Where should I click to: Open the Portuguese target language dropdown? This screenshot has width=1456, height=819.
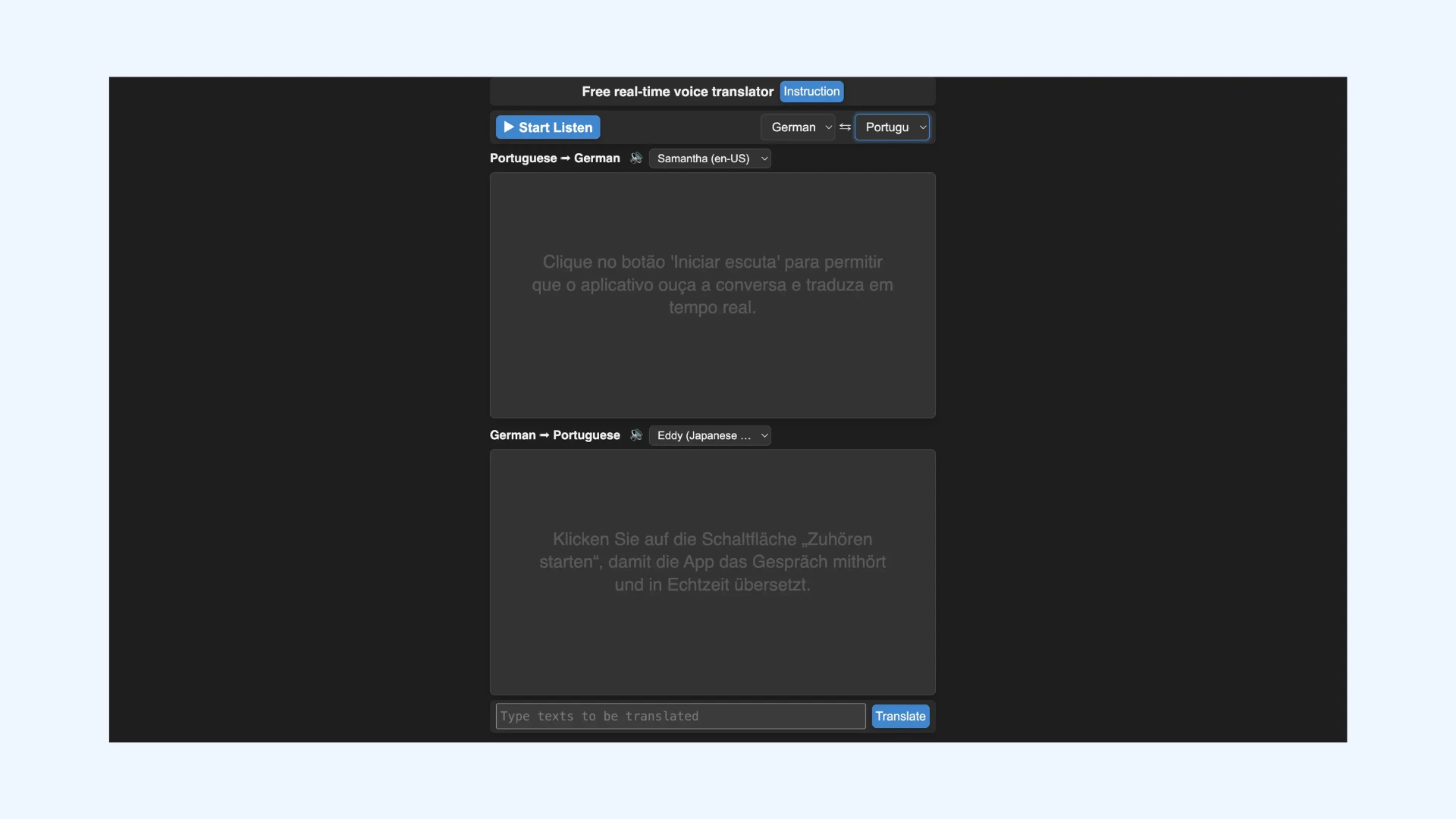893,127
